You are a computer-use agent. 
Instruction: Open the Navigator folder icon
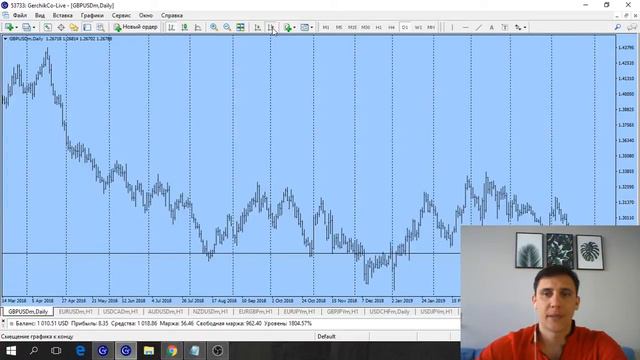74,27
